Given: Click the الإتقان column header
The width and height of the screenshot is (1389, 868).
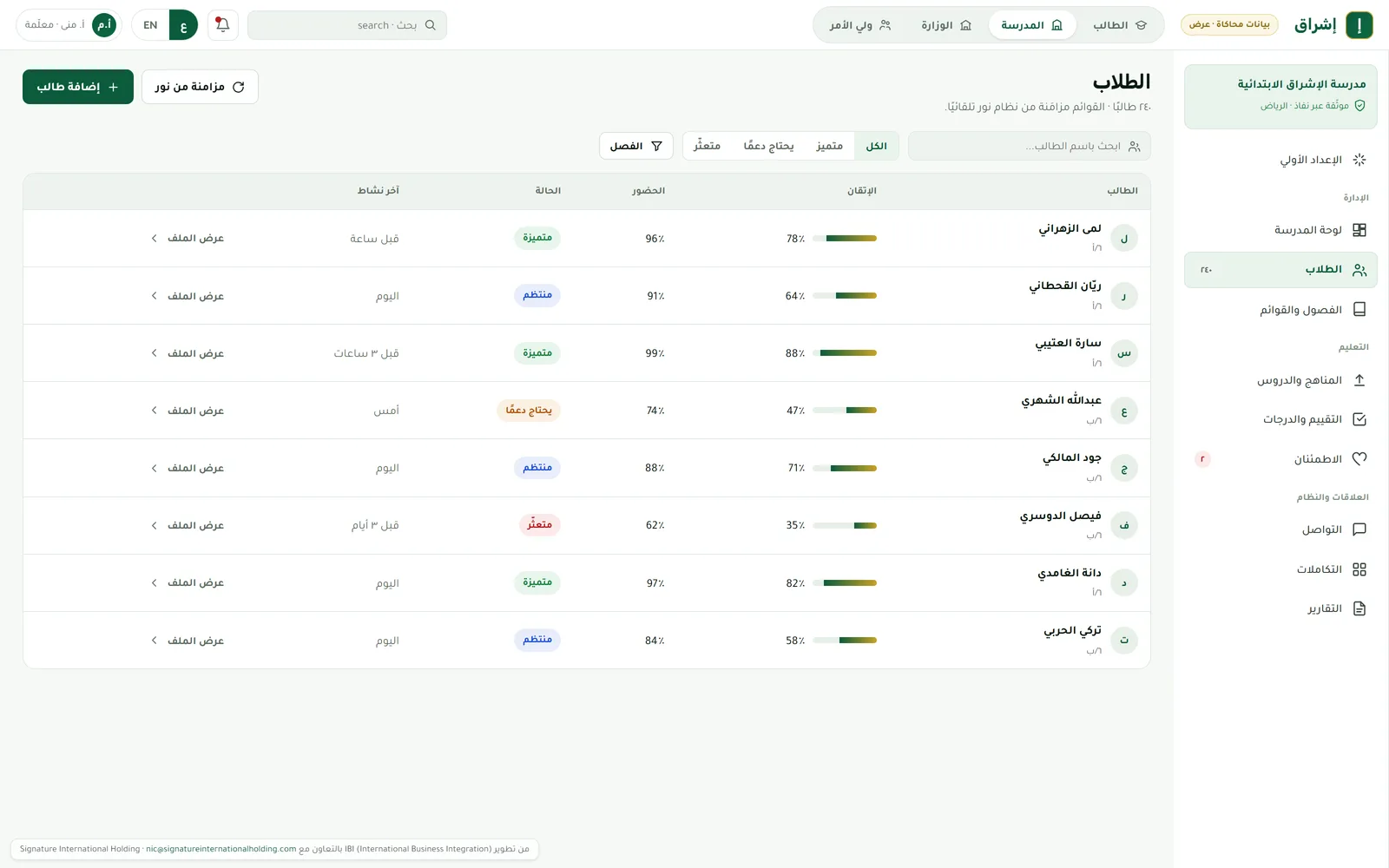Looking at the screenshot, I should point(862,190).
